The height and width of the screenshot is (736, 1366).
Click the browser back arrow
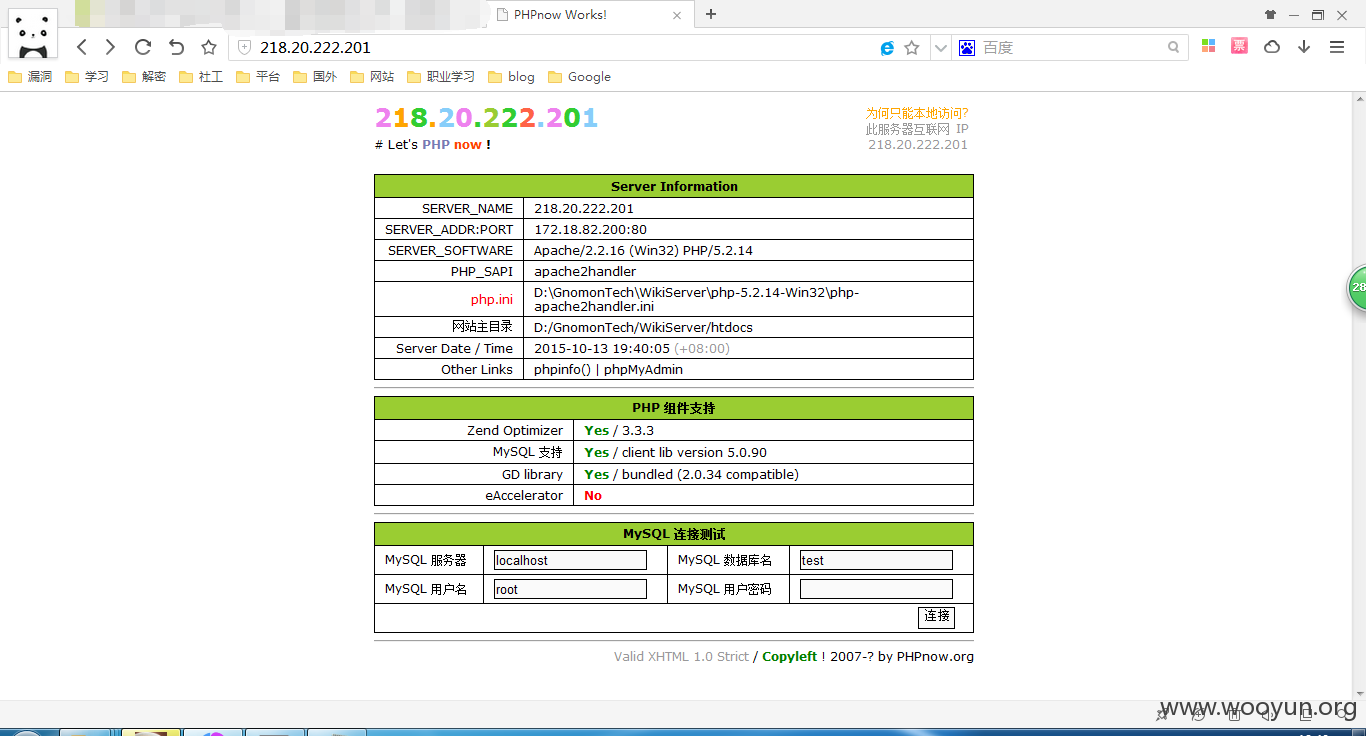click(x=82, y=47)
